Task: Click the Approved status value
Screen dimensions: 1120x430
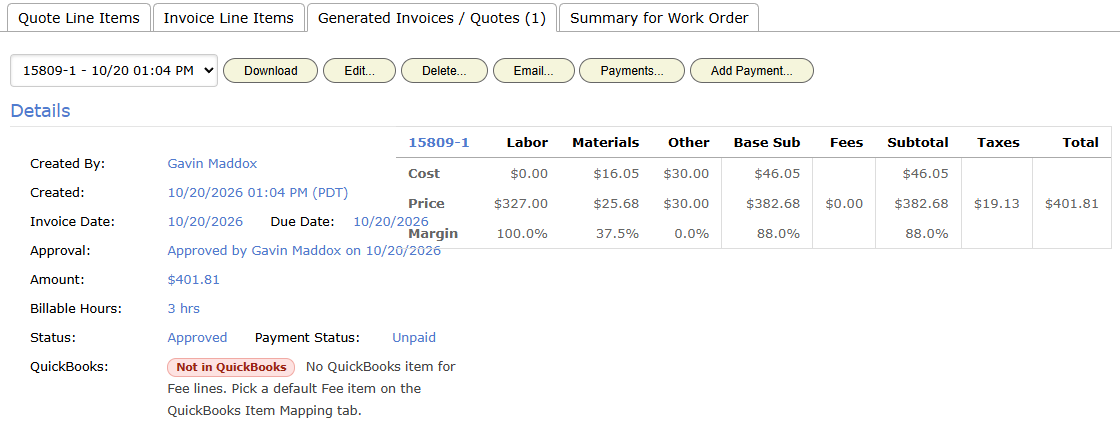Action: coord(197,338)
